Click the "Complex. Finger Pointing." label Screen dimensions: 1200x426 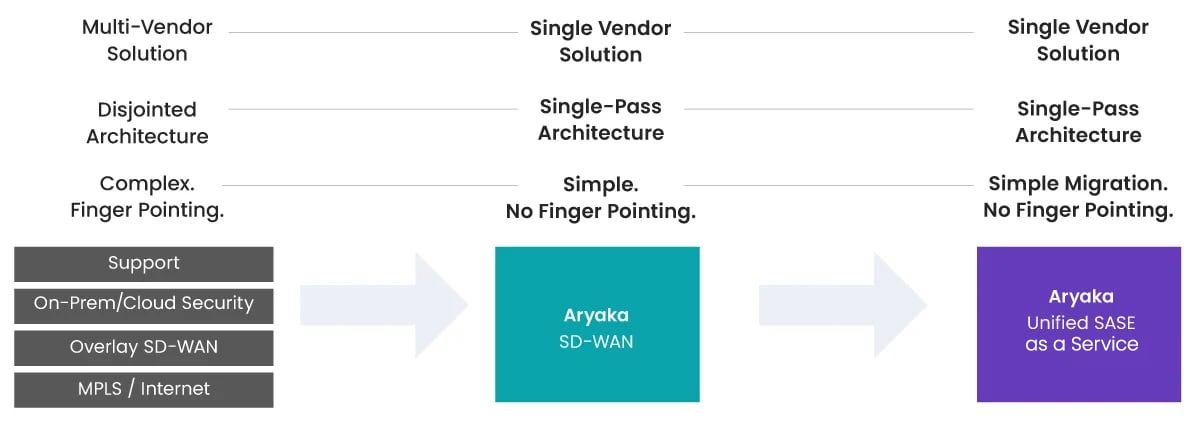point(147,197)
